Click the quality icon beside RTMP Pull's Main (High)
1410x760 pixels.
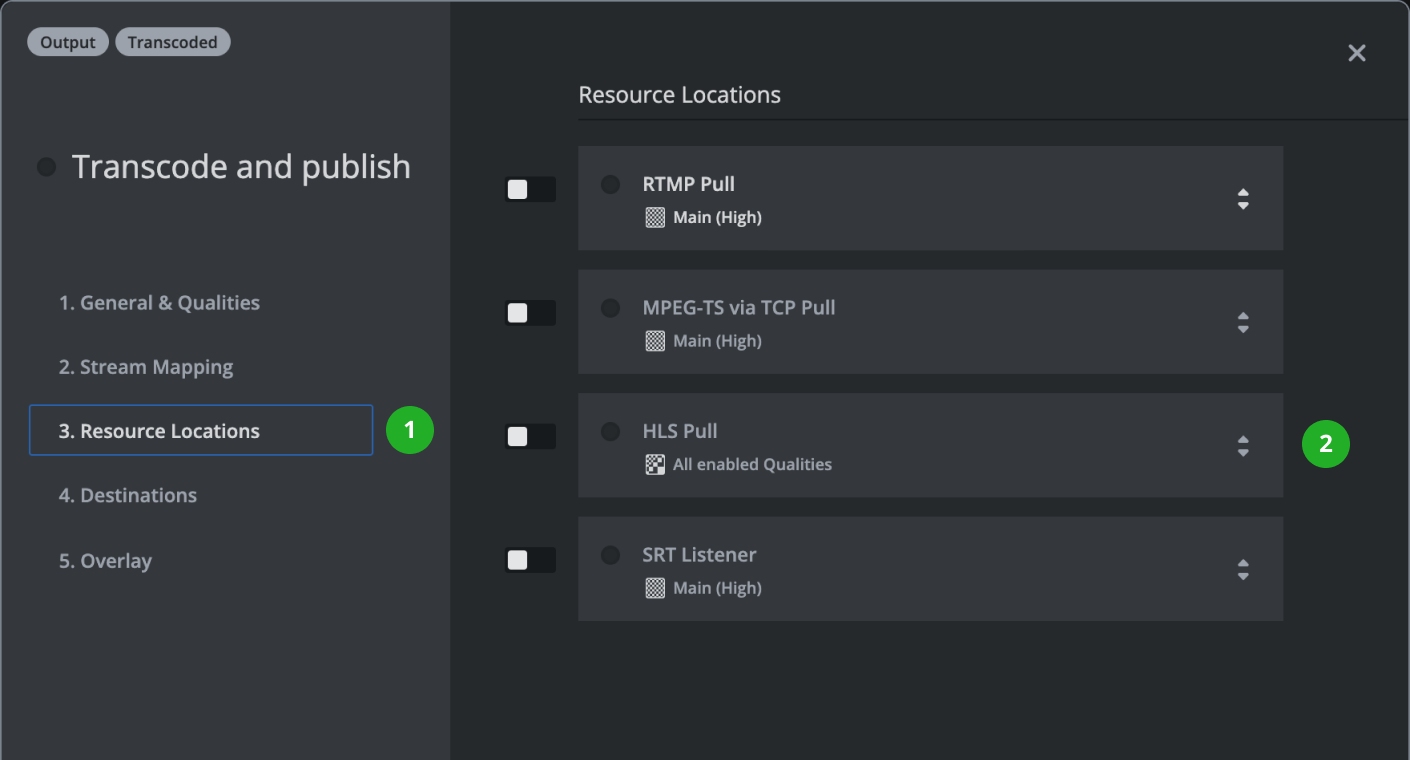pos(655,217)
